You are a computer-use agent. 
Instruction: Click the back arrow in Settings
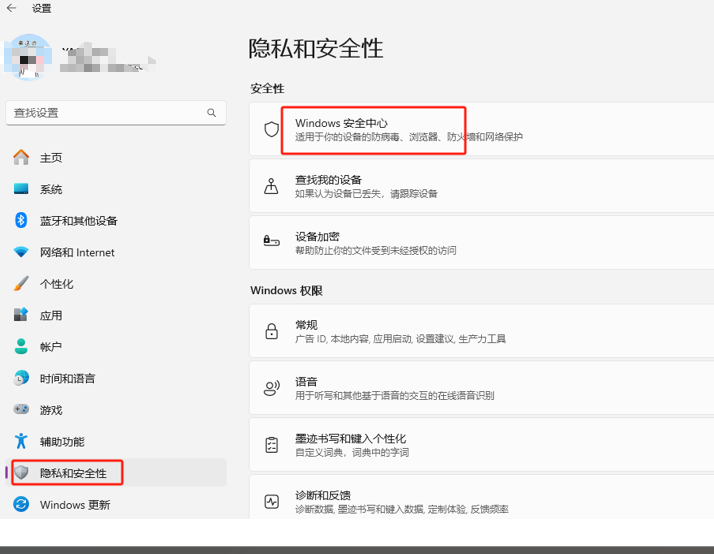(x=11, y=8)
